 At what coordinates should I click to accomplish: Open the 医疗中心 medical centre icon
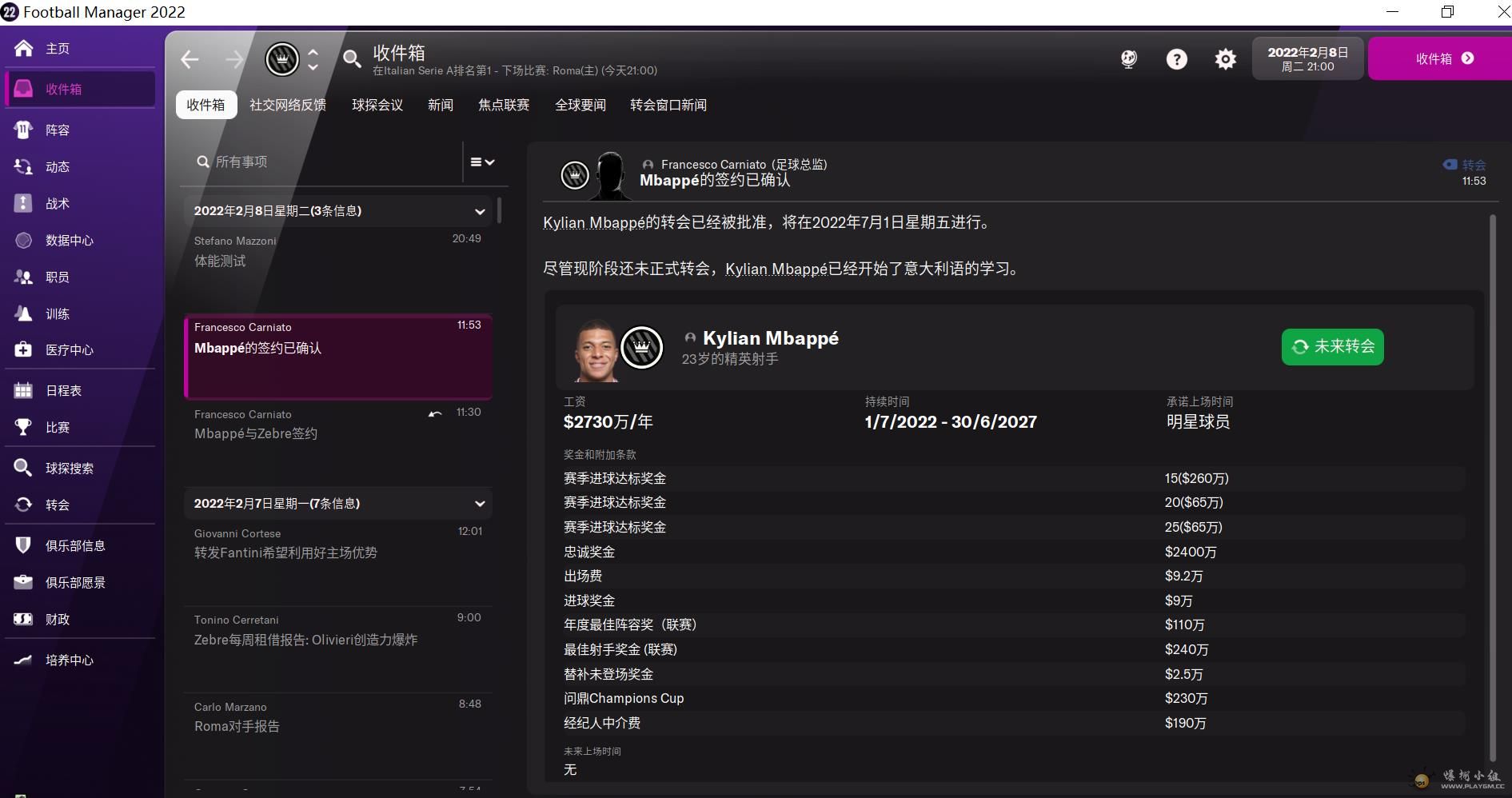click(24, 349)
